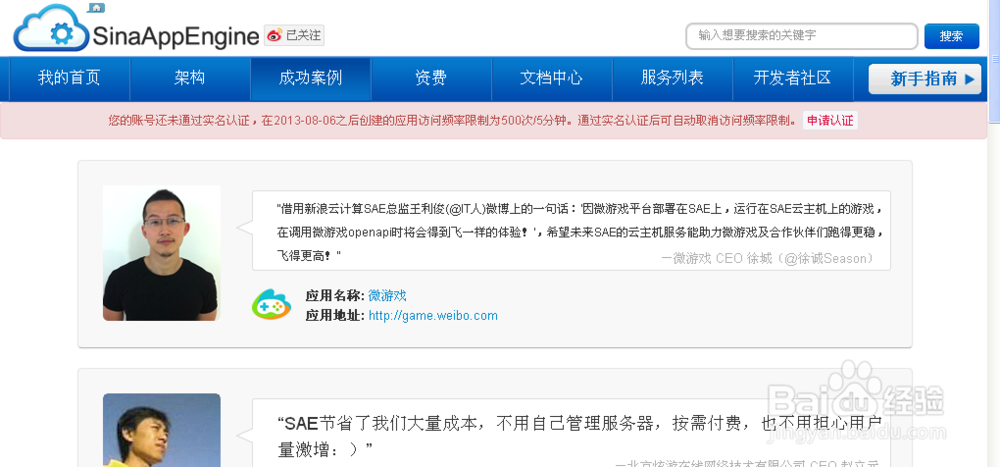
Task: Click the Weibo 已关注 follow badge
Action: pyautogui.click(x=295, y=35)
